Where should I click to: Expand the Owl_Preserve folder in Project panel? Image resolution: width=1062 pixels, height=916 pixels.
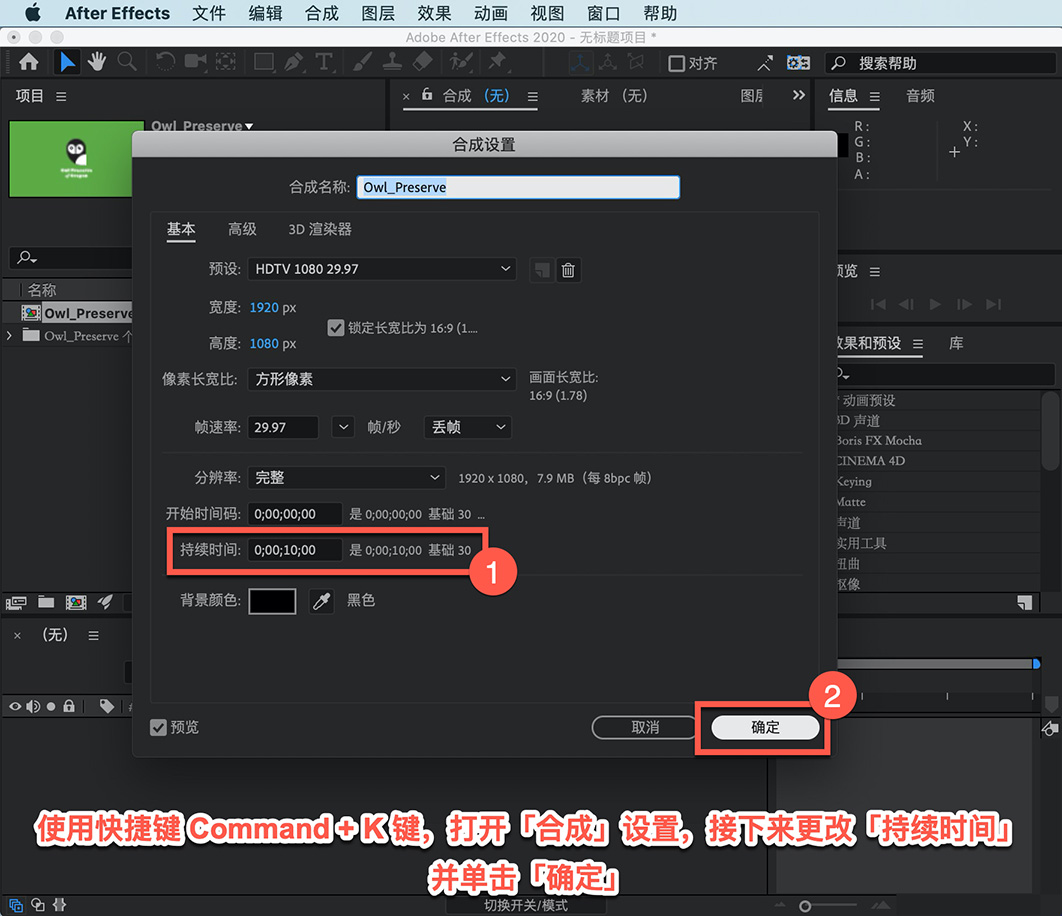pyautogui.click(x=9, y=335)
